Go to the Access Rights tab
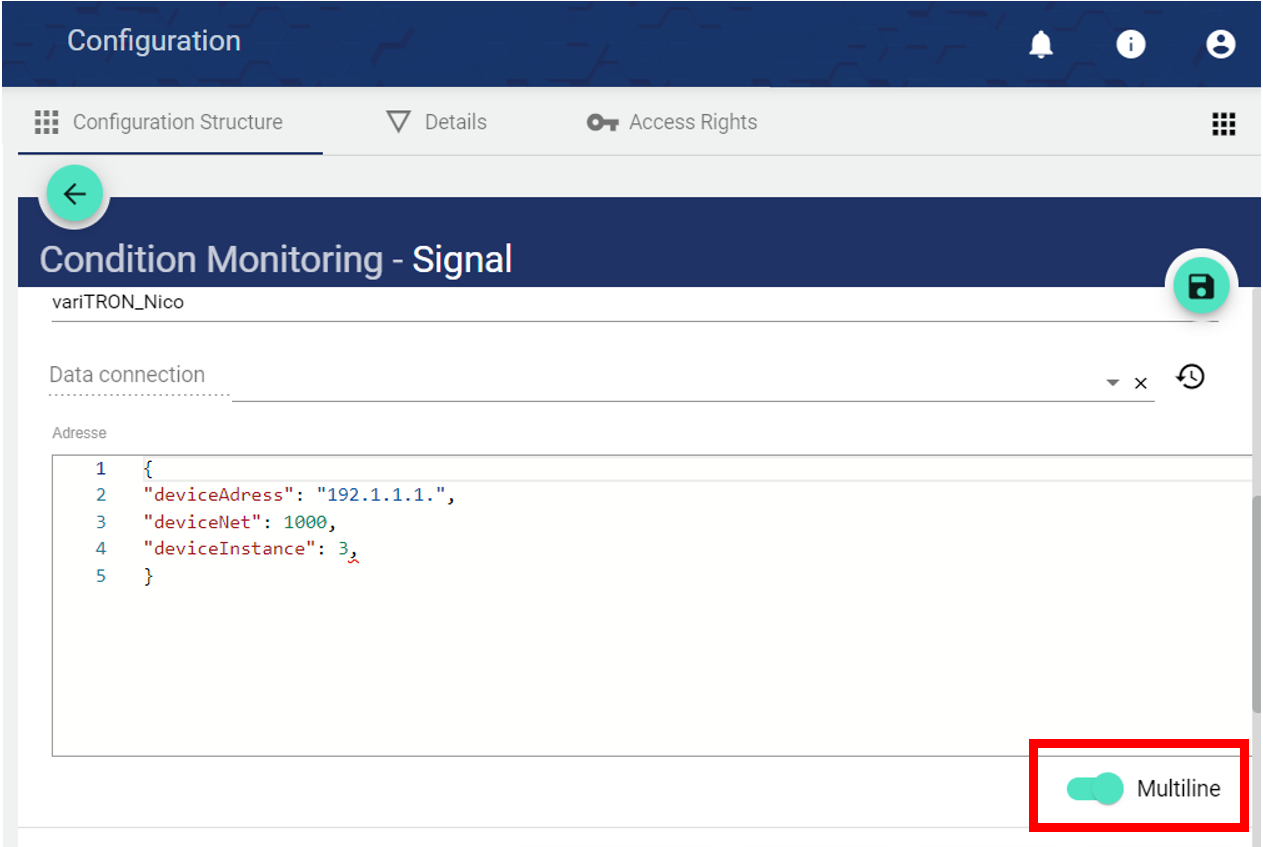The width and height of the screenshot is (1263, 847). (x=672, y=122)
